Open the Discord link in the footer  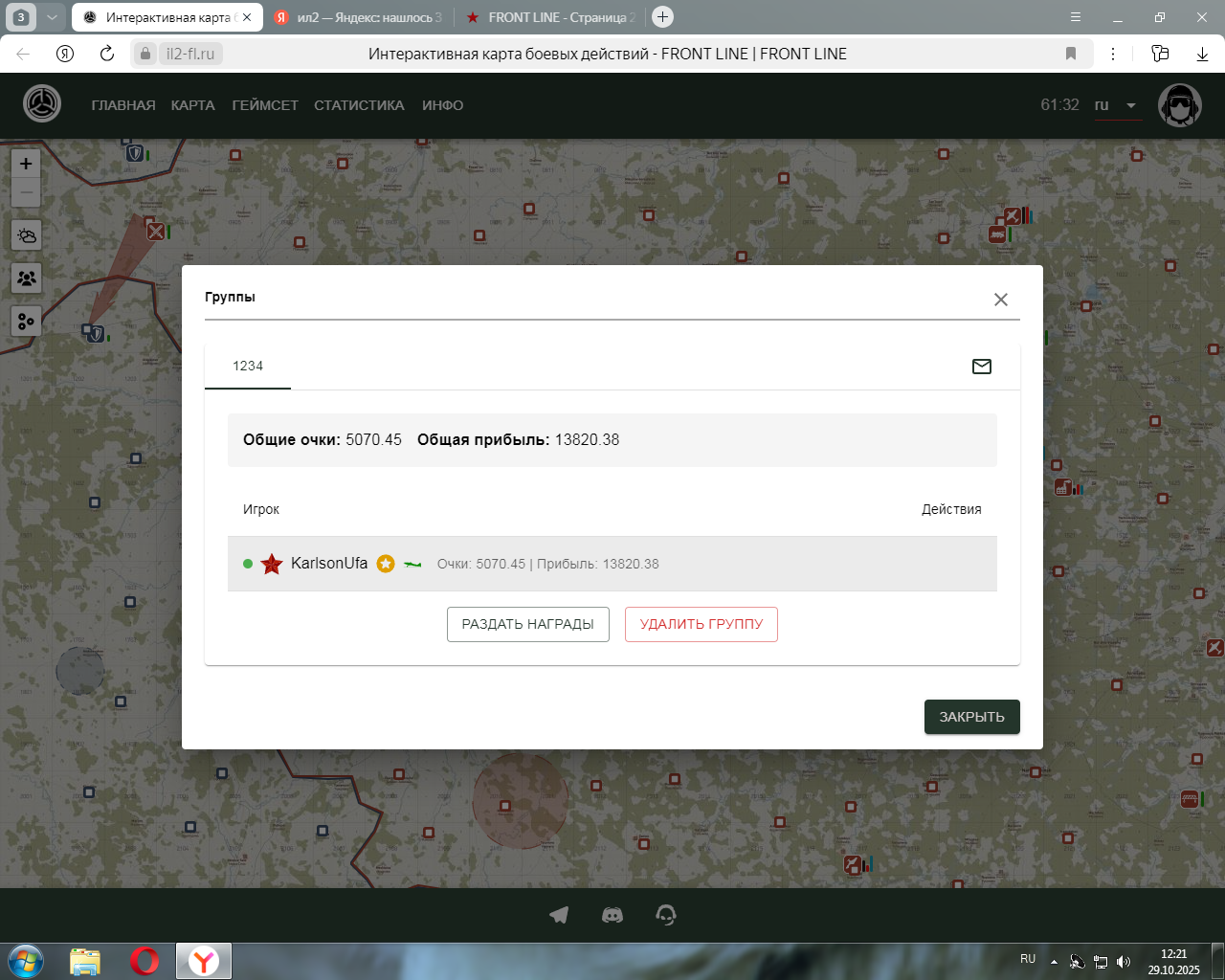(612, 915)
